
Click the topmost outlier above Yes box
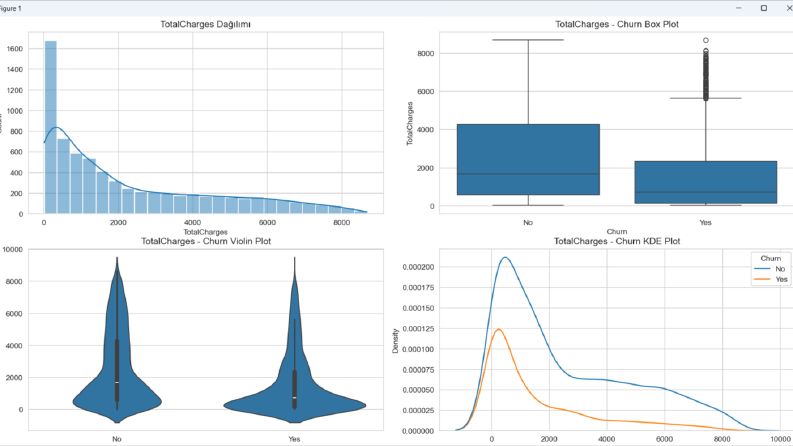[706, 40]
